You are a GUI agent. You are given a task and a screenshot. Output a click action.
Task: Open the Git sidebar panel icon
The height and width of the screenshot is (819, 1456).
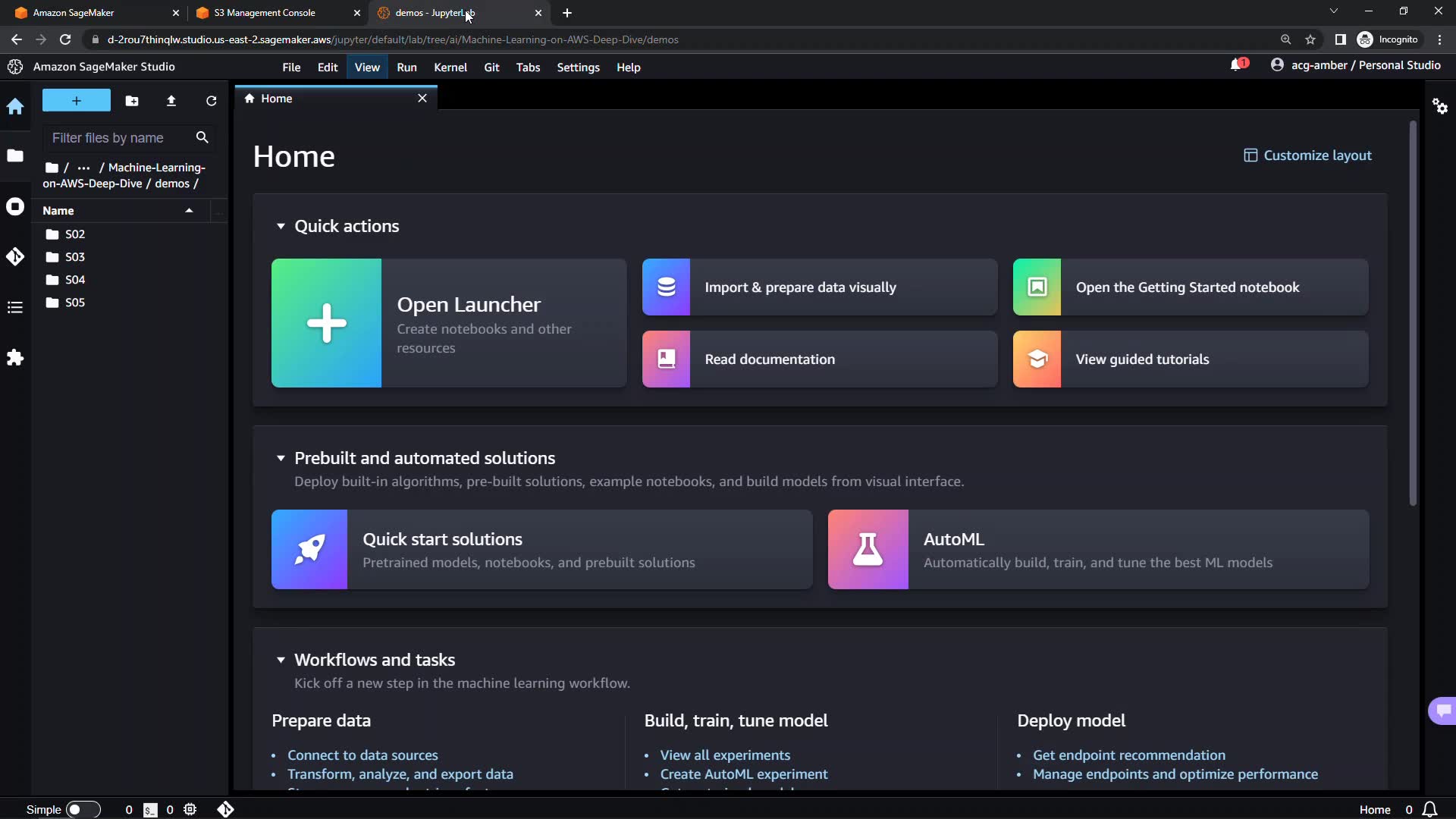15,257
